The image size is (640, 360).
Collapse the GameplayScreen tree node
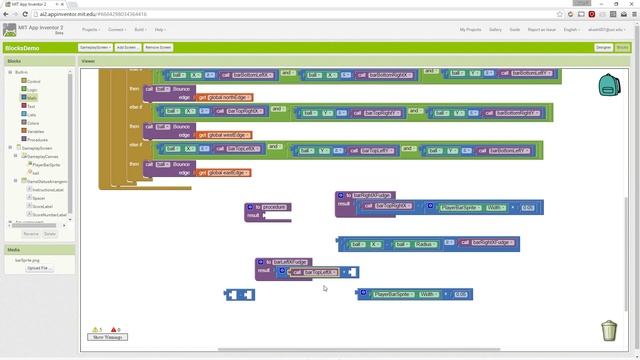pyautogui.click(x=10, y=148)
